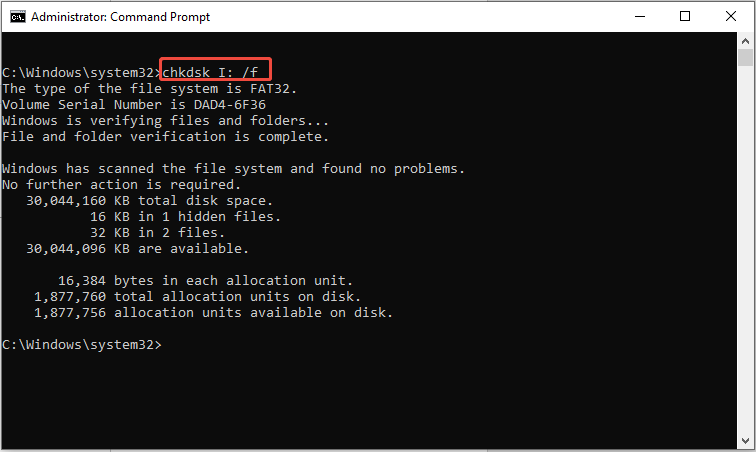This screenshot has width=756, height=452.
Task: Click the 'found no problems' scan result line
Action: pos(233,168)
